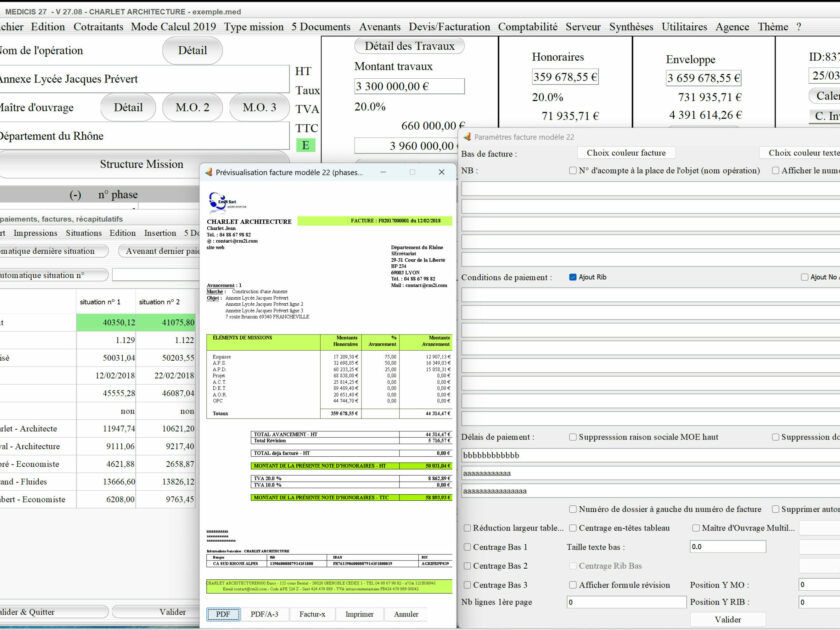Open the Edition menu in main menu bar
Image resolution: width=840 pixels, height=630 pixels.
48,27
